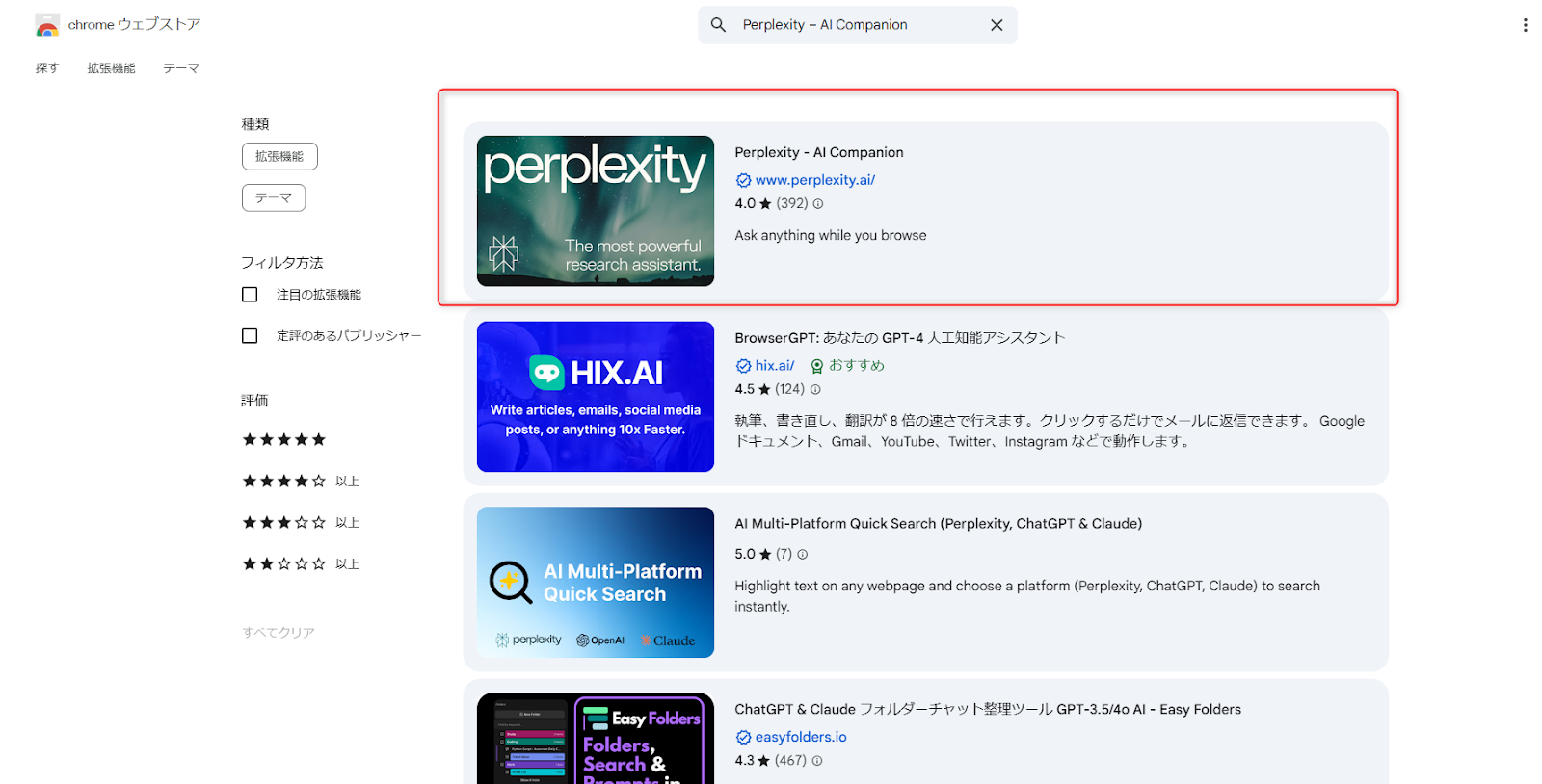Viewport: 1542px width, 784px height.
Task: Open the three-dot more menu
Action: (x=1525, y=25)
